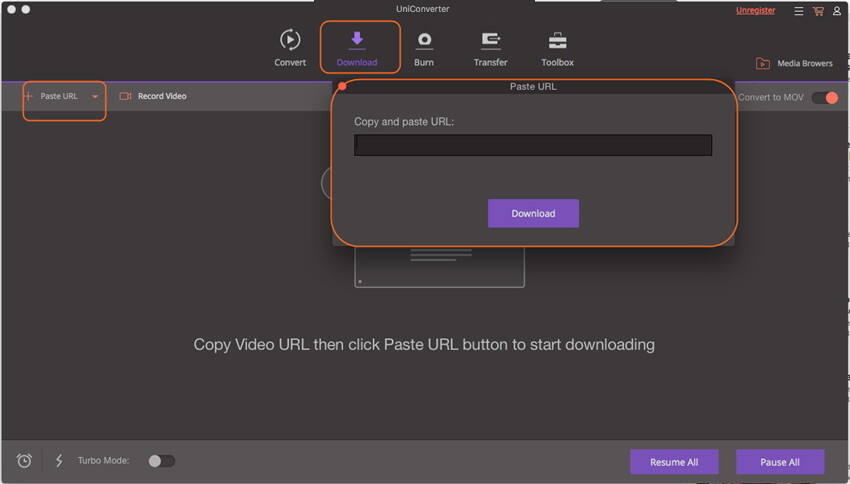This screenshot has height=484, width=850.
Task: Click the Record Video button
Action: (153, 96)
